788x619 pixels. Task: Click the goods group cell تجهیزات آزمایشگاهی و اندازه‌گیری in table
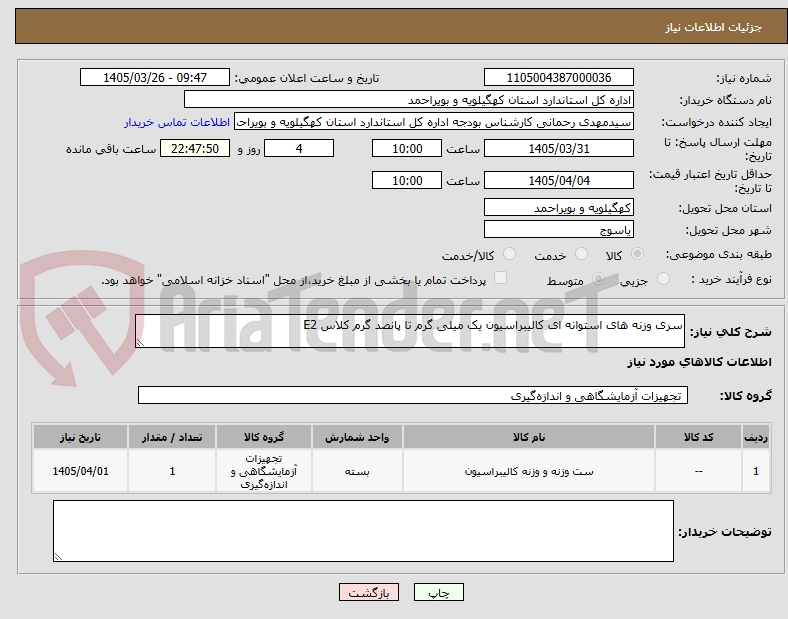[x=264, y=471]
